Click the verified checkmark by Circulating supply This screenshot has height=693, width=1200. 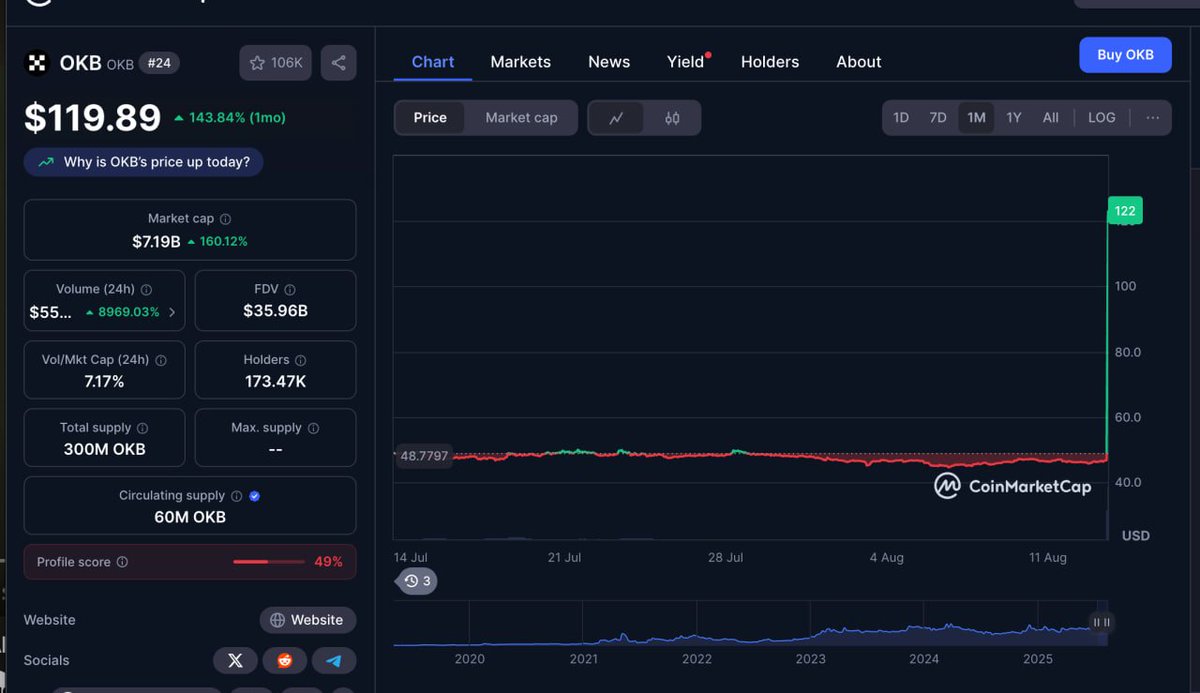[x=254, y=496]
